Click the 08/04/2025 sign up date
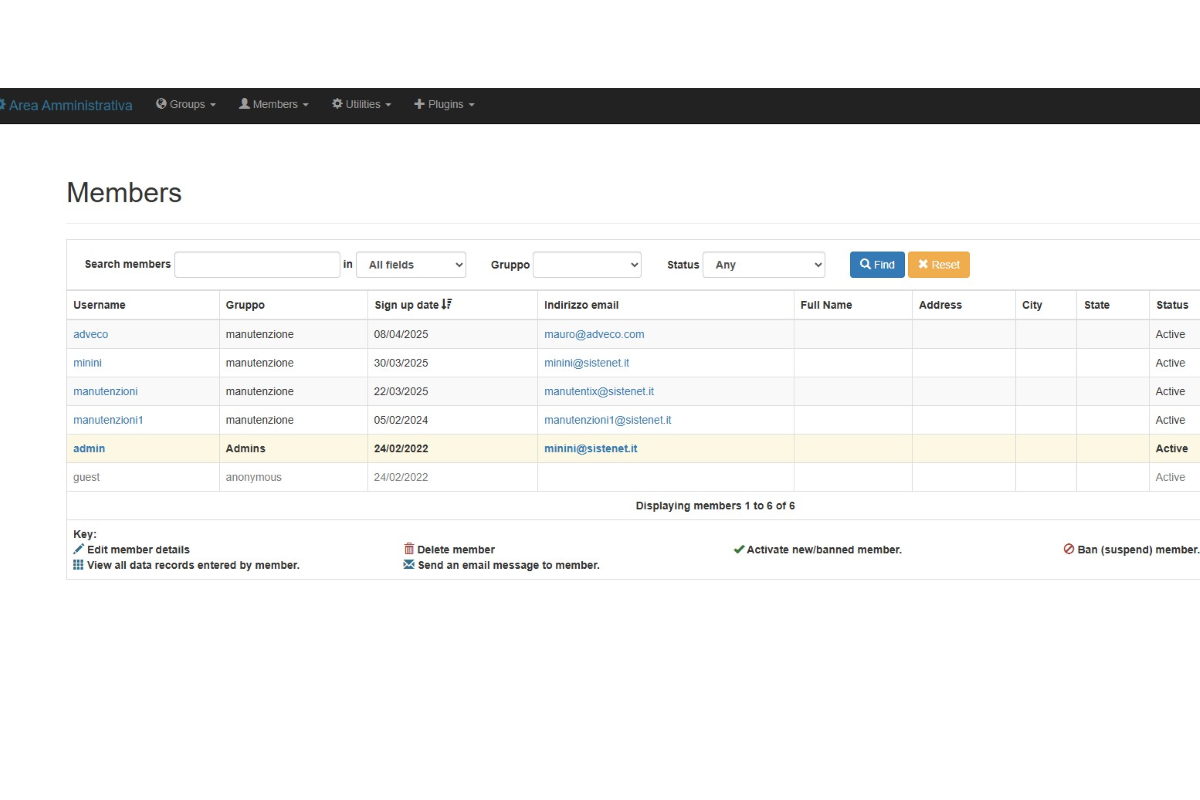This screenshot has width=1200, height=800. coord(401,334)
